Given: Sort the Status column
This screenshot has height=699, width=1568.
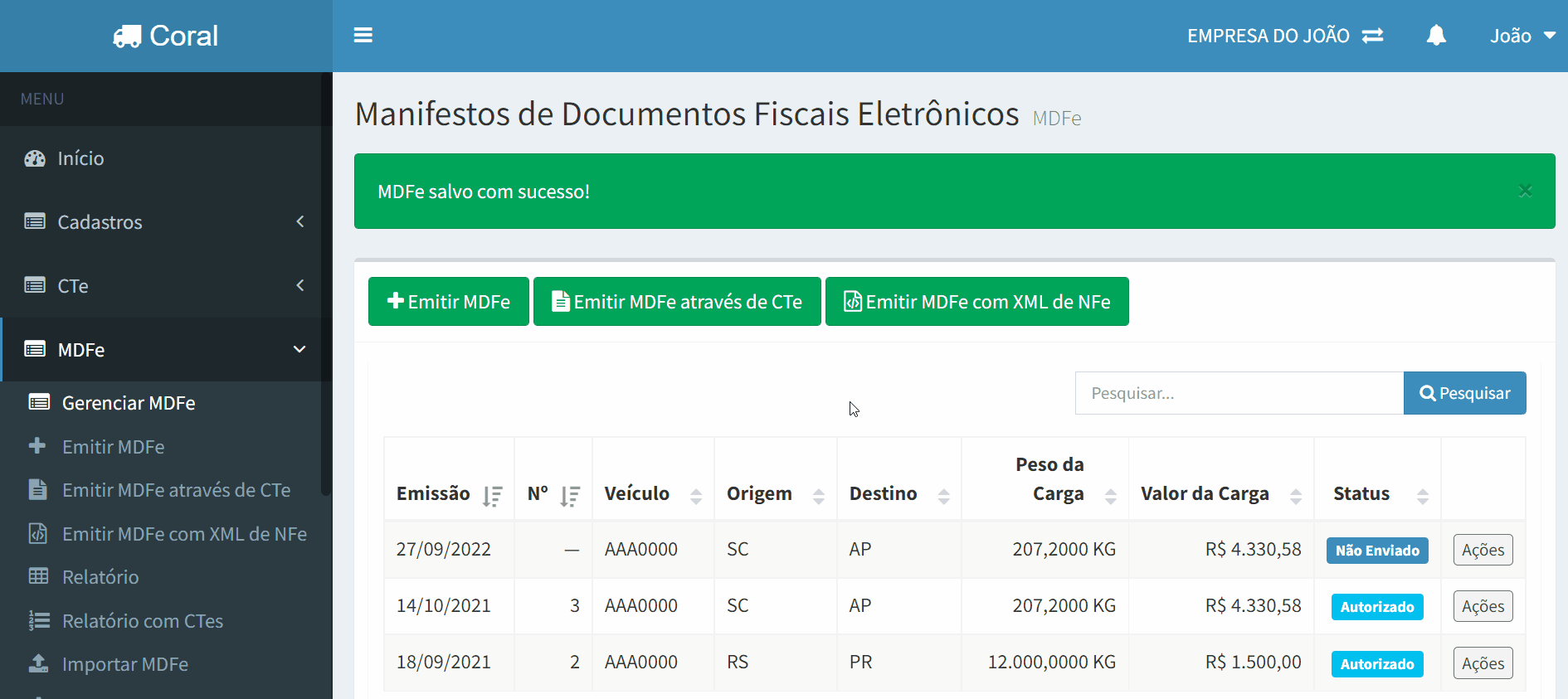Looking at the screenshot, I should [x=1422, y=496].
